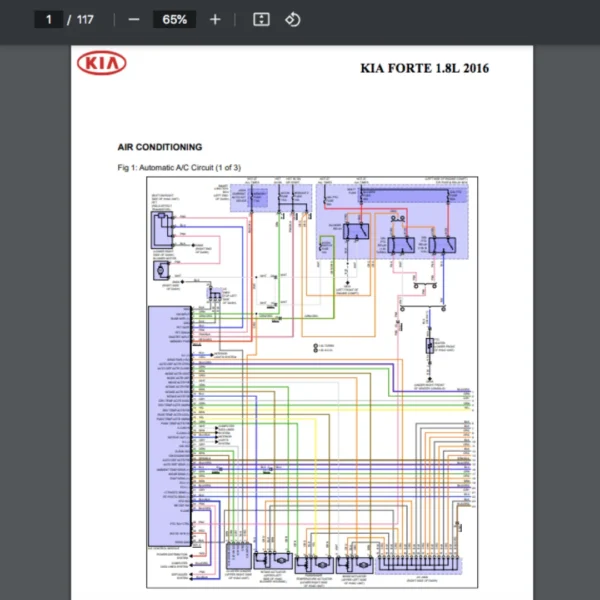Viewport: 600px width, 600px height.
Task: Click the component box at diagram's top-left corner
Action: (158, 230)
